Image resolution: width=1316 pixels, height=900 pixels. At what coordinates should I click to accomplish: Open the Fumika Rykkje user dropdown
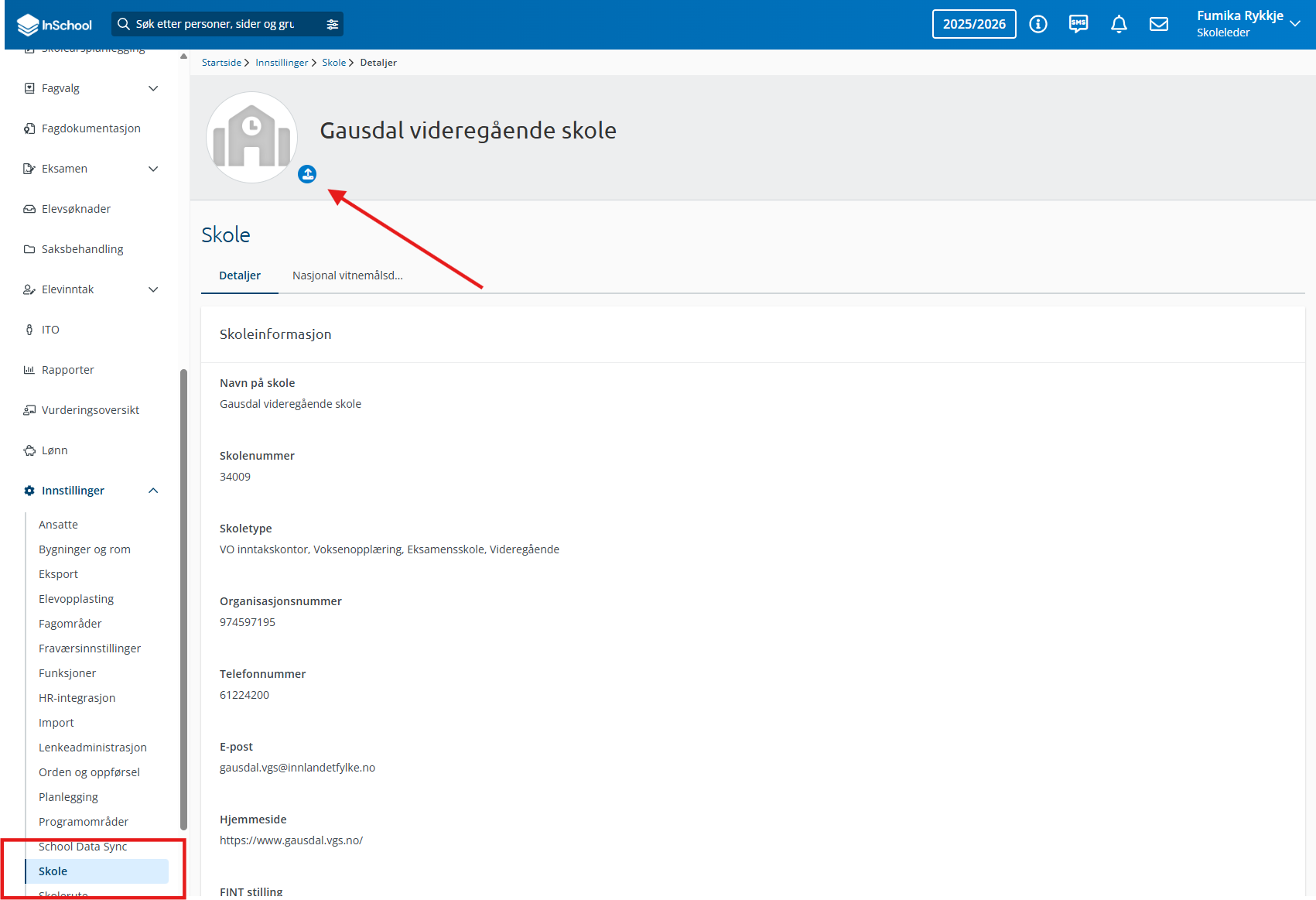pos(1248,24)
